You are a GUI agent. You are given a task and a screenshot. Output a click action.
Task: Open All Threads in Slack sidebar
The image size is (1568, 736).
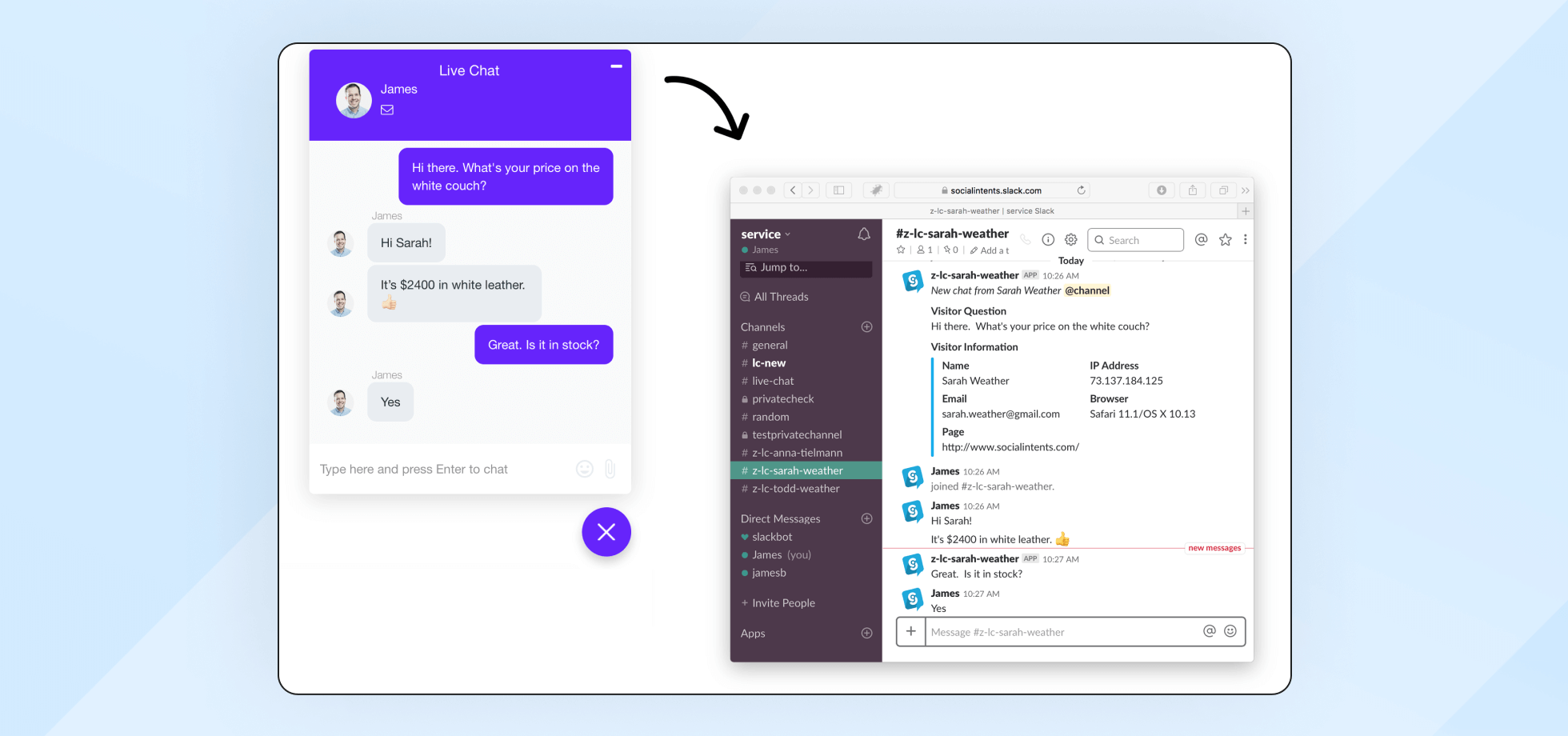click(x=774, y=297)
